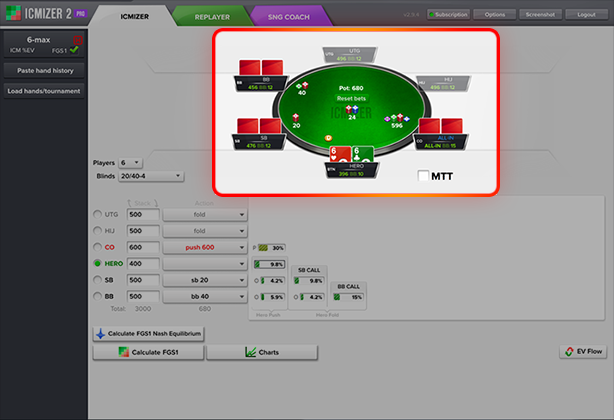Open the empty HERO action dropdown
614x420 pixels.
click(205, 264)
